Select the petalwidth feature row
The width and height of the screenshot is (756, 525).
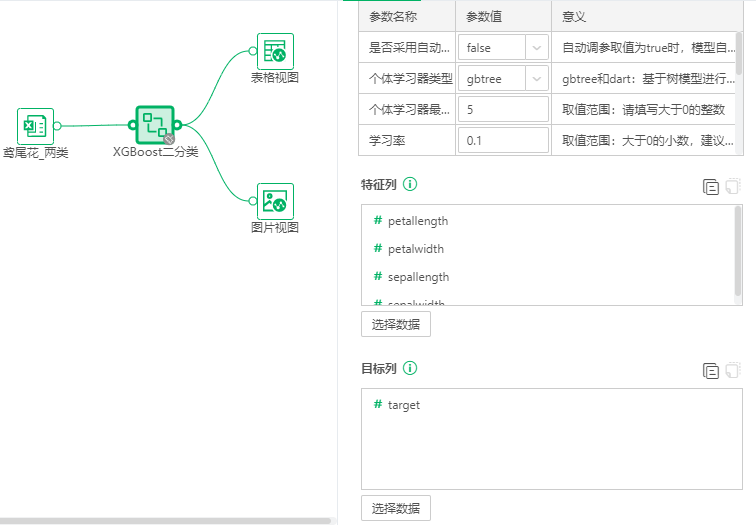point(548,249)
